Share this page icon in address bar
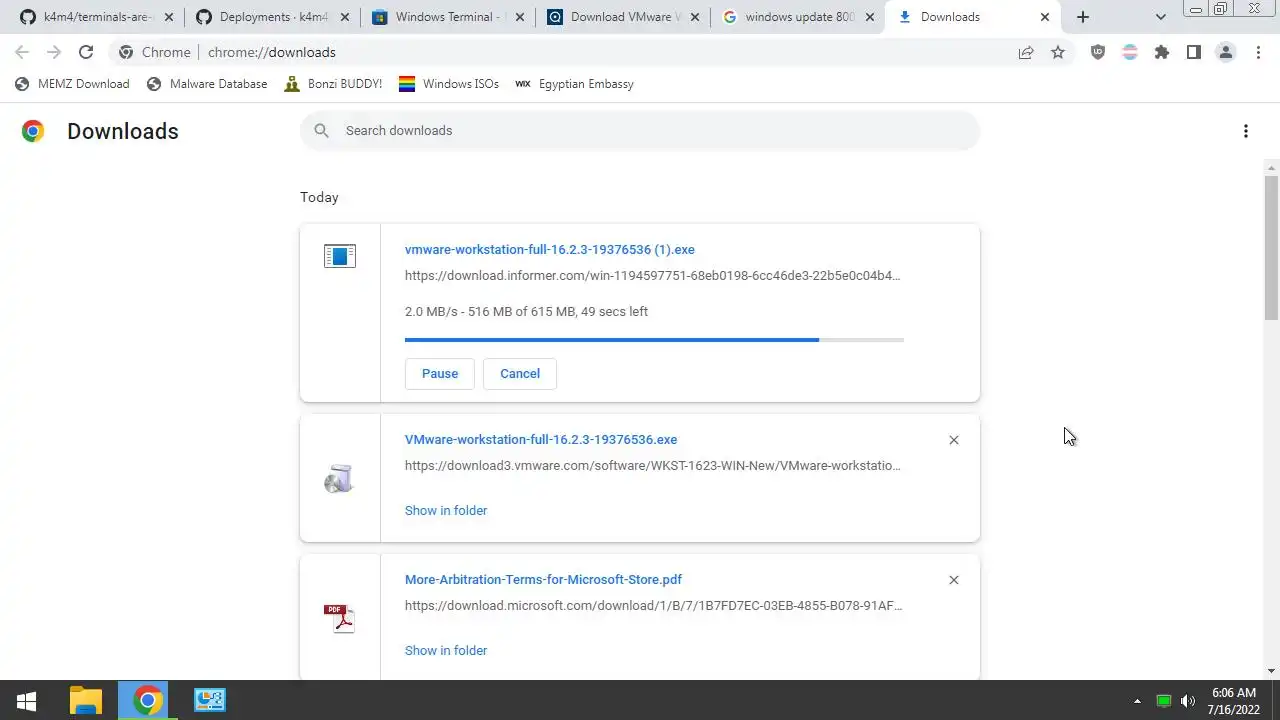 click(1026, 52)
